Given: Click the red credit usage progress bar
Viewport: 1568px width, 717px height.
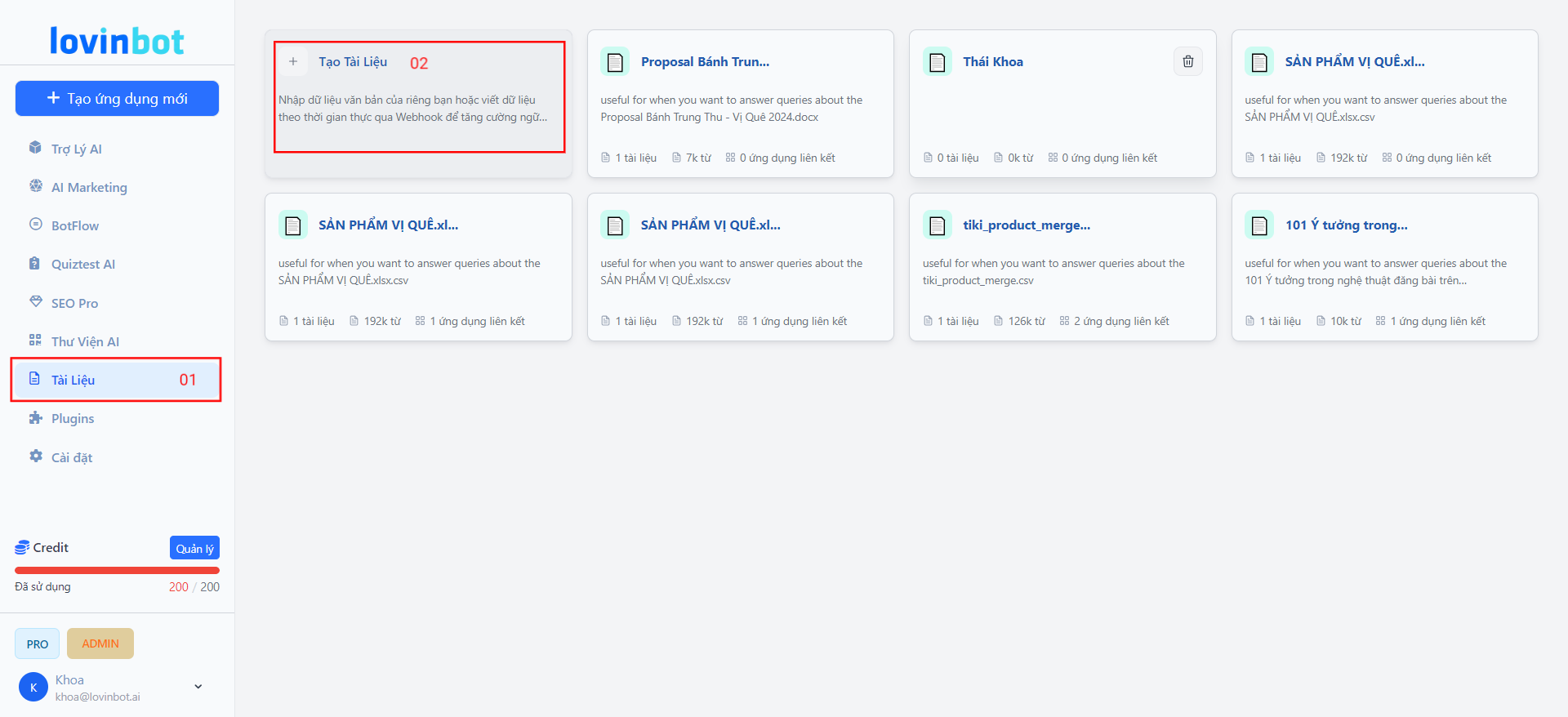Looking at the screenshot, I should coord(117,570).
